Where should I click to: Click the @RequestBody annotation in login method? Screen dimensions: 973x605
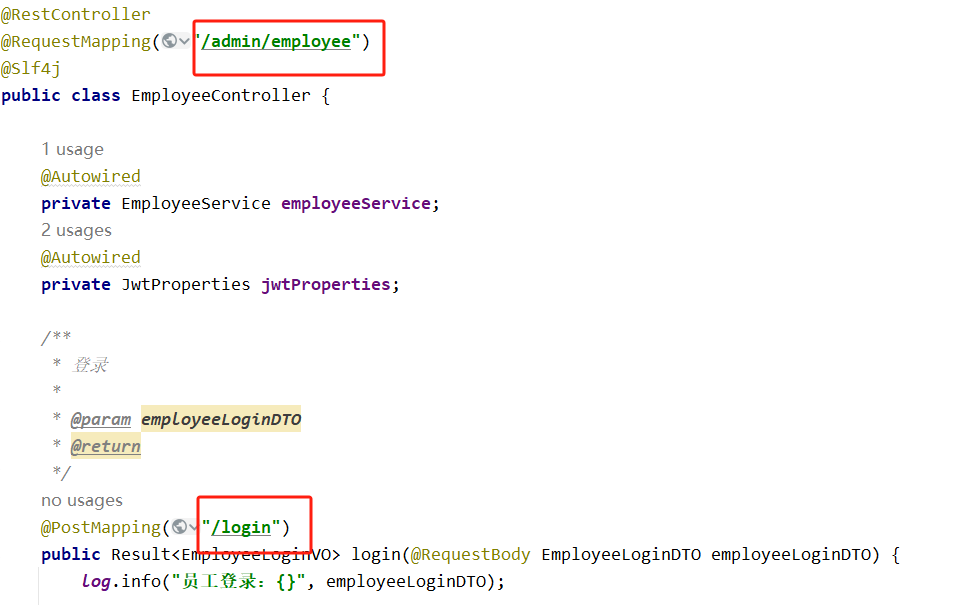(470, 554)
